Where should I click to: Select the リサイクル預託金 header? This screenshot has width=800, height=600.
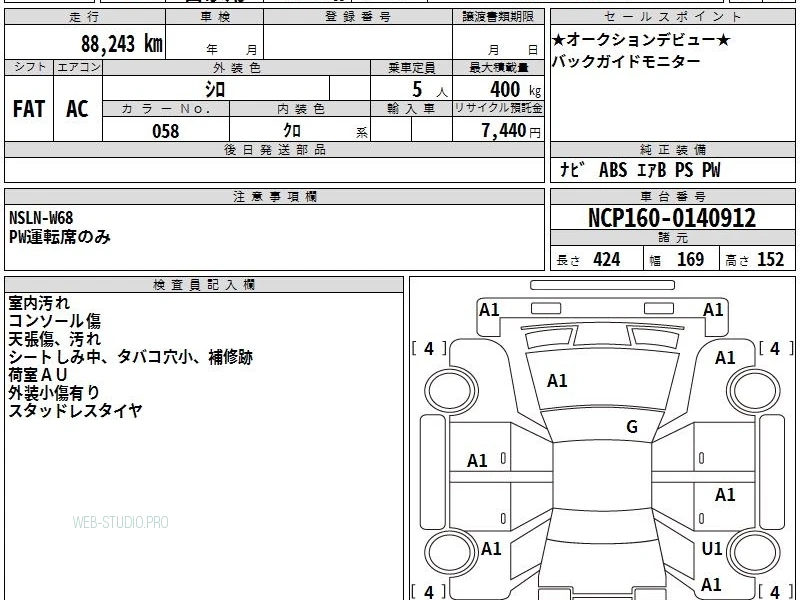[498, 108]
